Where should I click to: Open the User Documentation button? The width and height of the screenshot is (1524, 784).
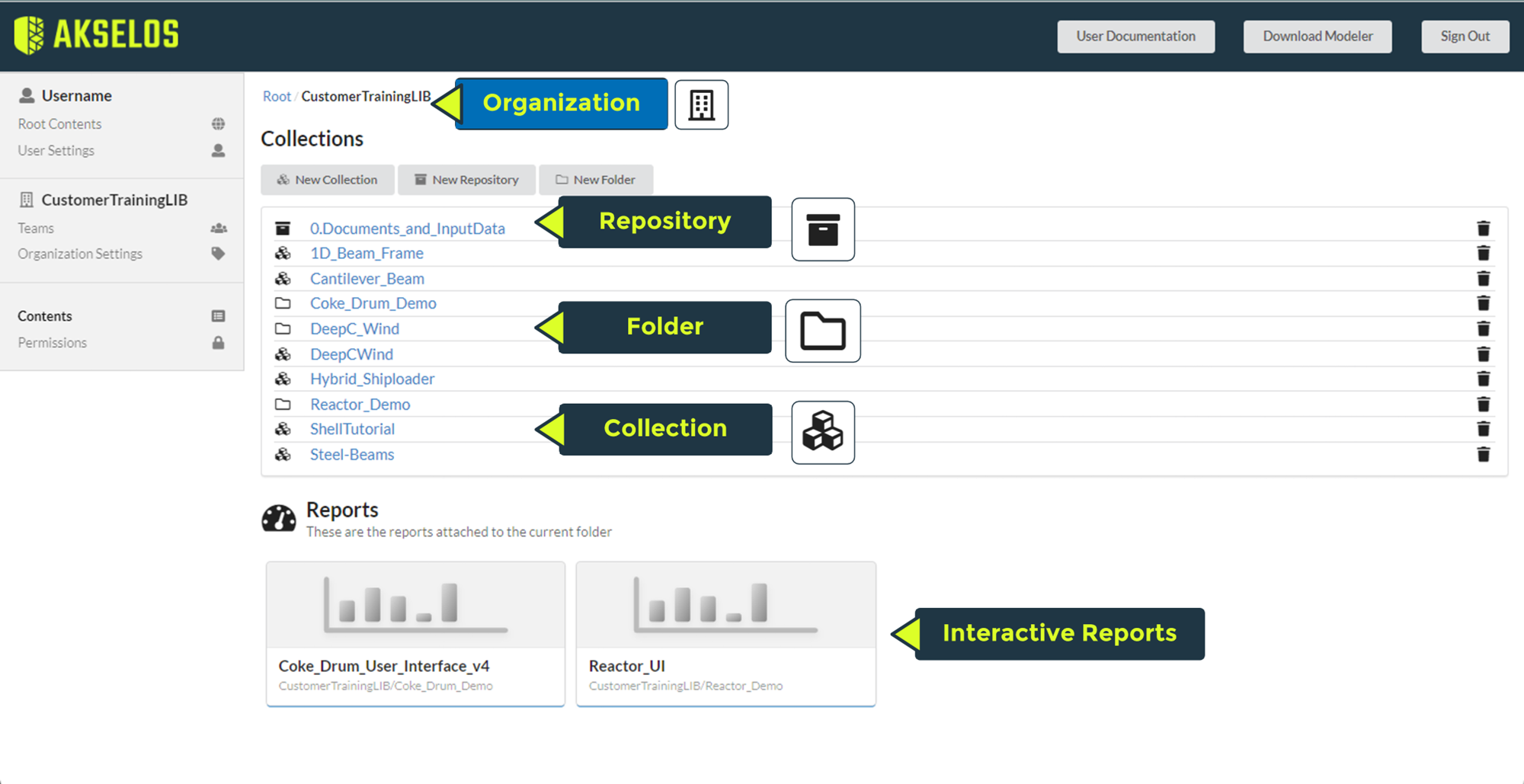pyautogui.click(x=1135, y=37)
